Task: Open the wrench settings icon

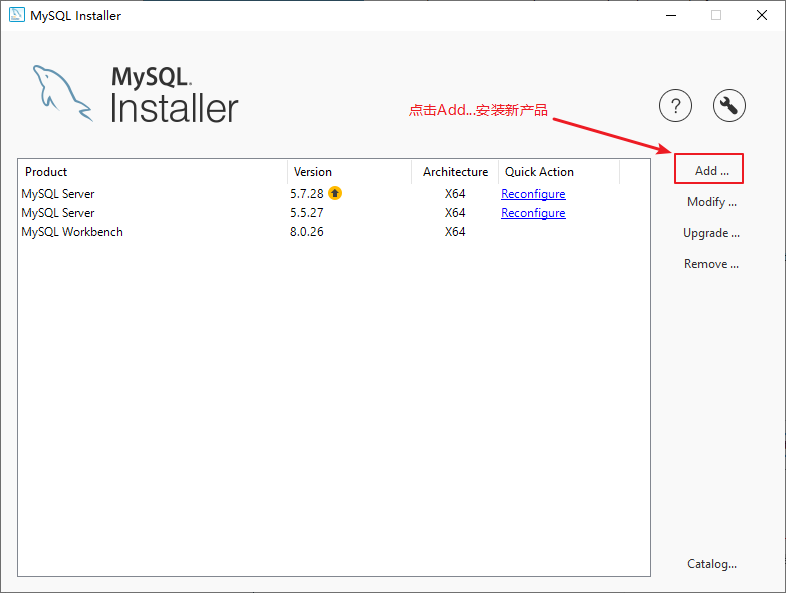Action: 729,106
